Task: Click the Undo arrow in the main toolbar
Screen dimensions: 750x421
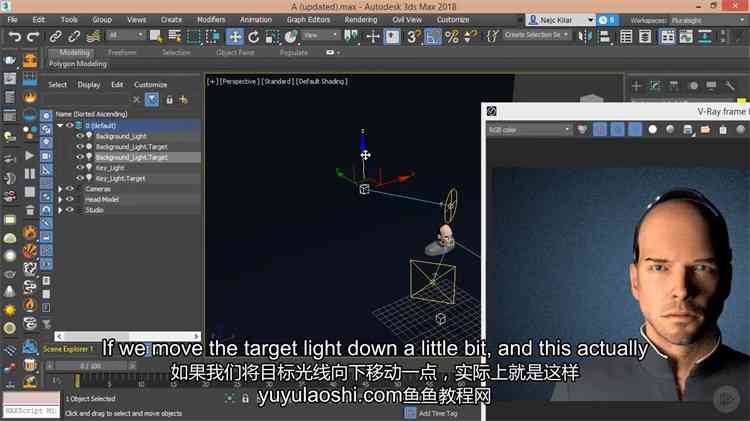Action: pos(15,36)
